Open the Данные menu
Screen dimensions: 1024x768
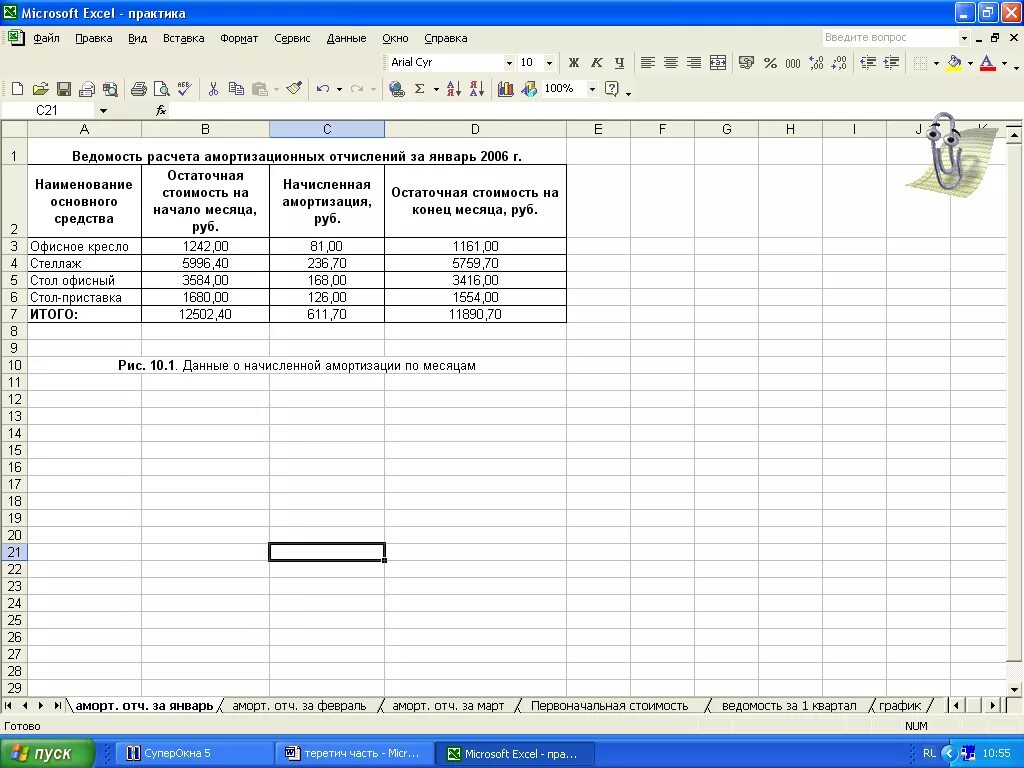[346, 38]
